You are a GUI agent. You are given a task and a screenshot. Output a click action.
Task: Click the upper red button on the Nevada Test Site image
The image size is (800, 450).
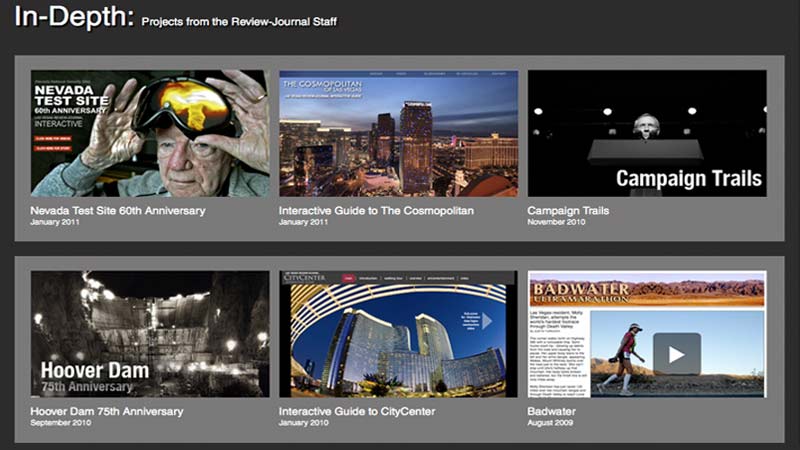[x=53, y=138]
